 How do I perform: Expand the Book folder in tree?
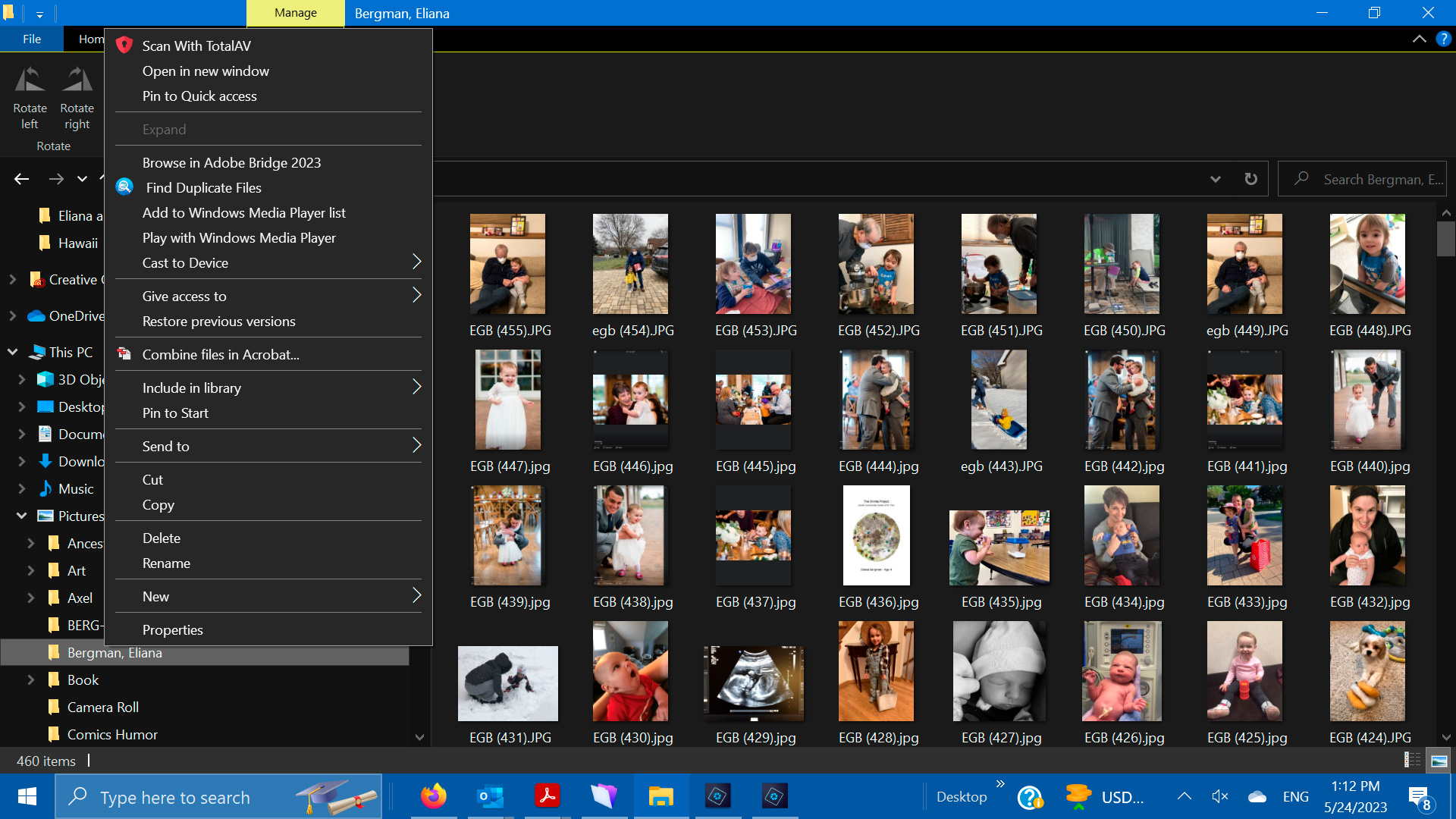[x=31, y=680]
